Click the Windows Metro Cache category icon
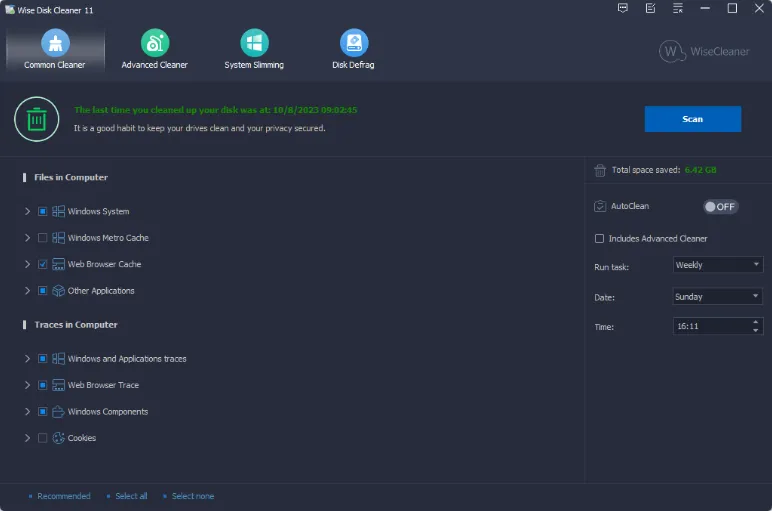This screenshot has width=772, height=511. pos(58,238)
